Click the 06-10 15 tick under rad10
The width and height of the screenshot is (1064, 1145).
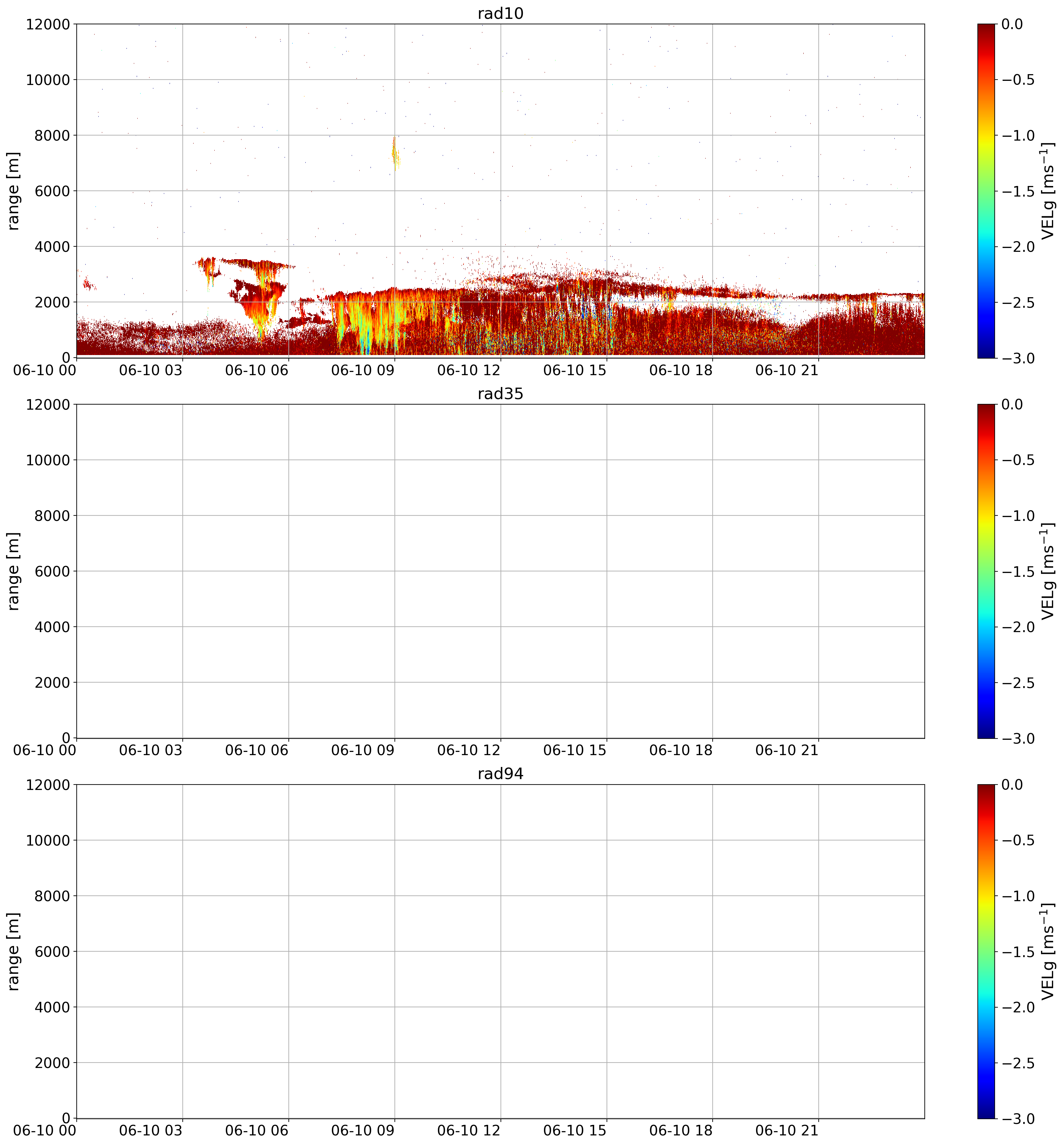tap(575, 370)
